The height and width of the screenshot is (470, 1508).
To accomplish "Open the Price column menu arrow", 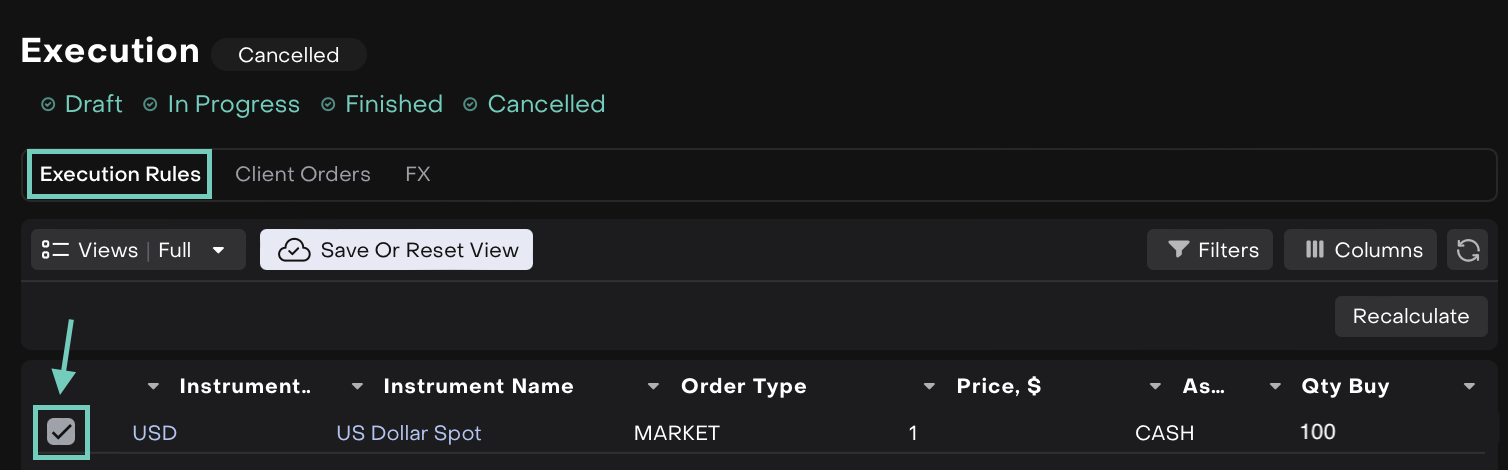I will click(930, 387).
